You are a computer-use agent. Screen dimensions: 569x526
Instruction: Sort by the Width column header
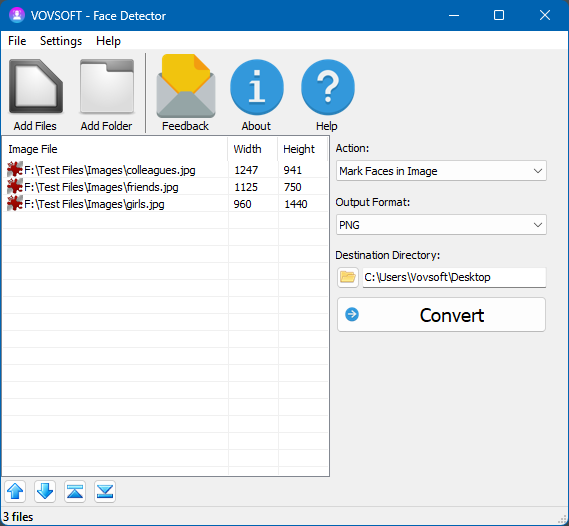click(x=253, y=149)
